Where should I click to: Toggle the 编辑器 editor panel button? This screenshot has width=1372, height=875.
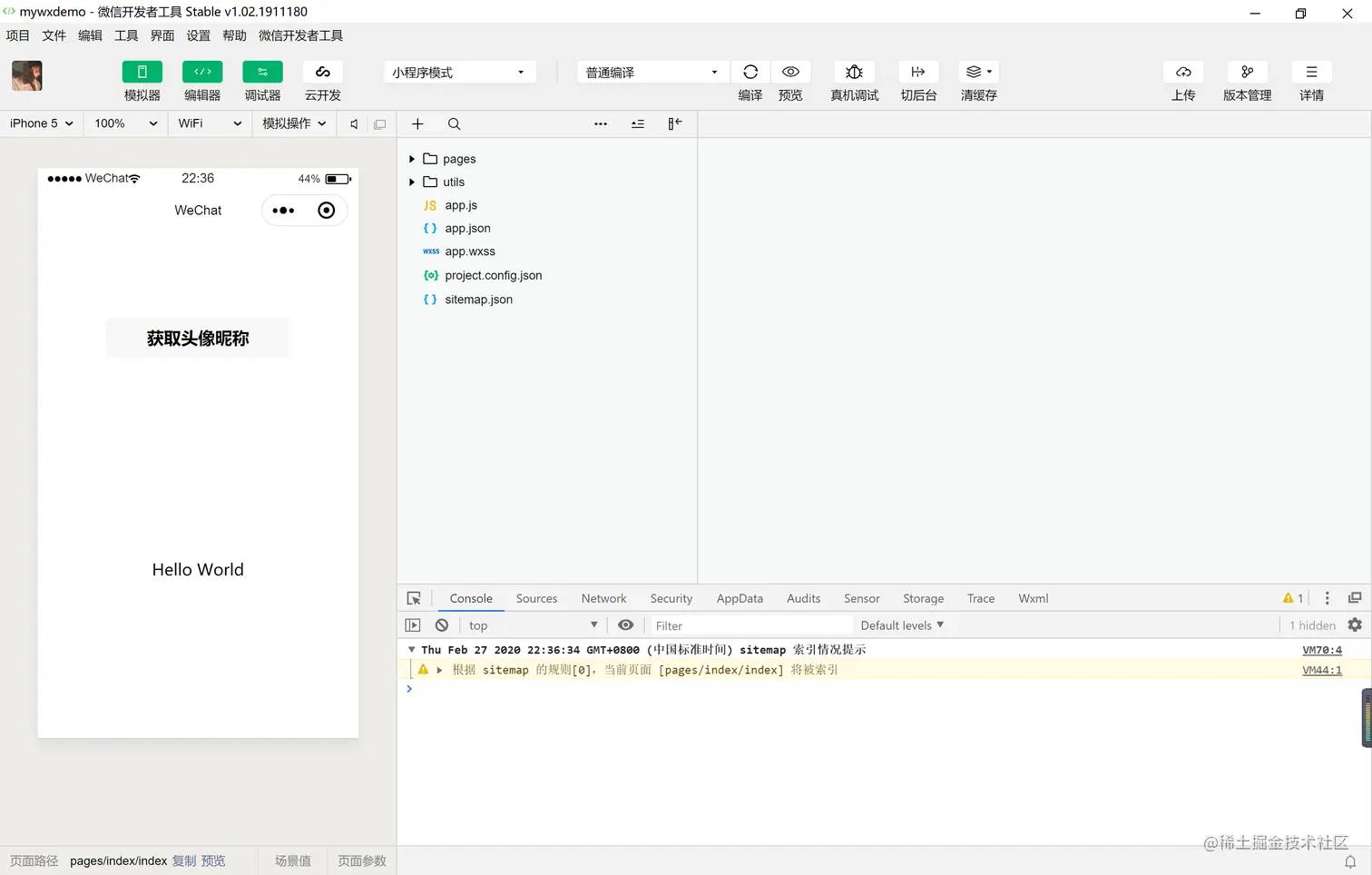point(202,72)
